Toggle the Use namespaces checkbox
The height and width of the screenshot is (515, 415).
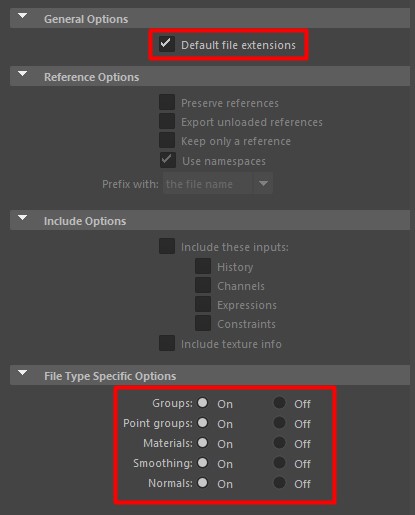pyautogui.click(x=168, y=160)
